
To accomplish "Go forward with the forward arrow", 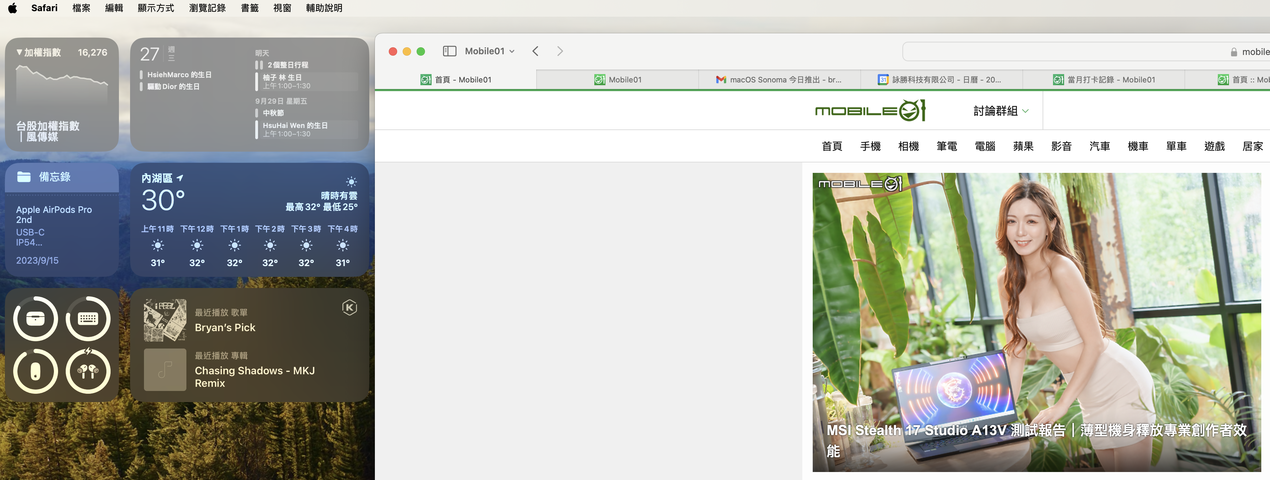I will pyautogui.click(x=560, y=51).
